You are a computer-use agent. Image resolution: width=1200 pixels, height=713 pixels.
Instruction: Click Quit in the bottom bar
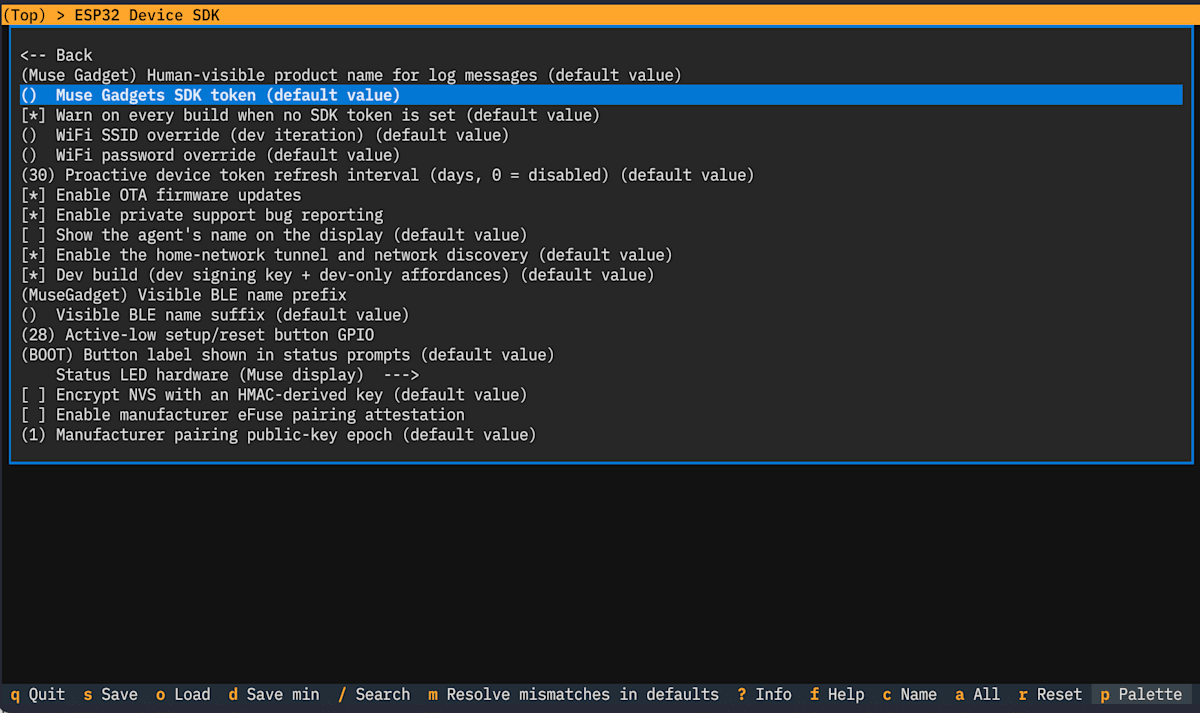coord(38,694)
